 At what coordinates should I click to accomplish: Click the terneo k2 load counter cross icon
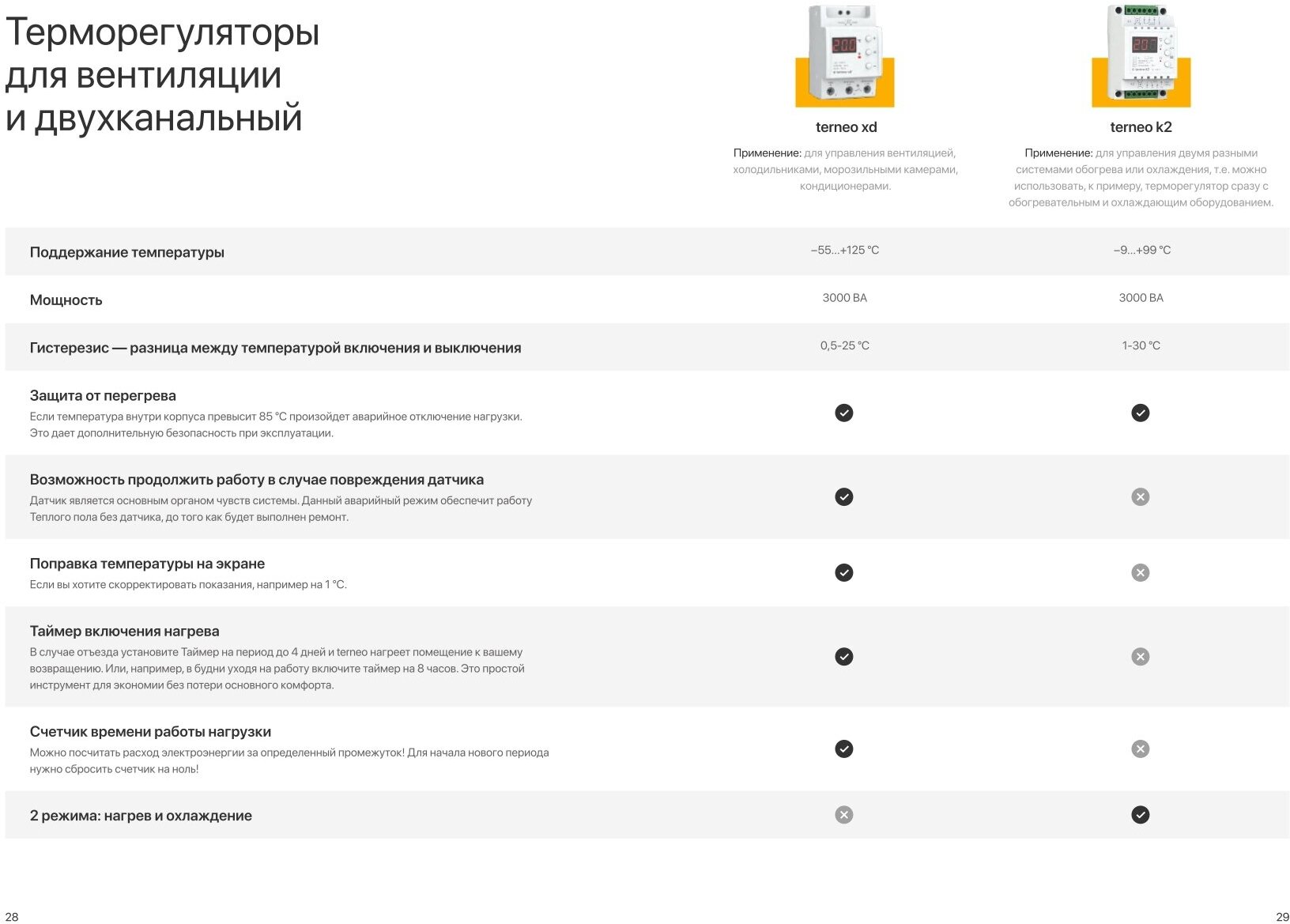click(1140, 749)
